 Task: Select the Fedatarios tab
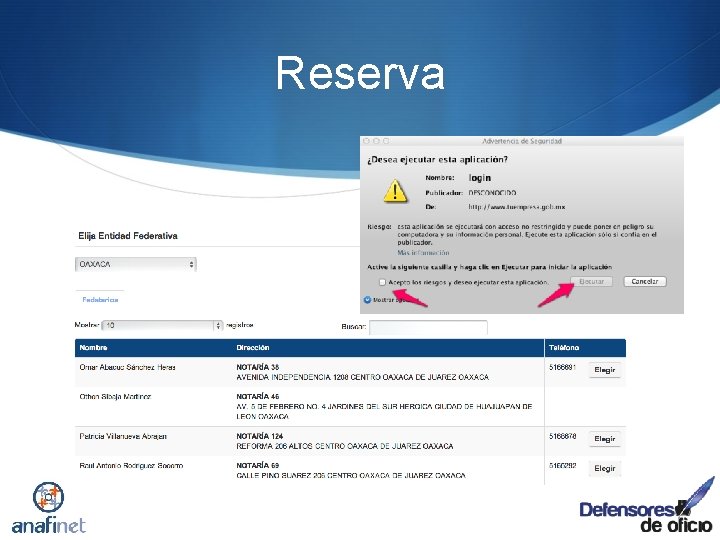100,300
